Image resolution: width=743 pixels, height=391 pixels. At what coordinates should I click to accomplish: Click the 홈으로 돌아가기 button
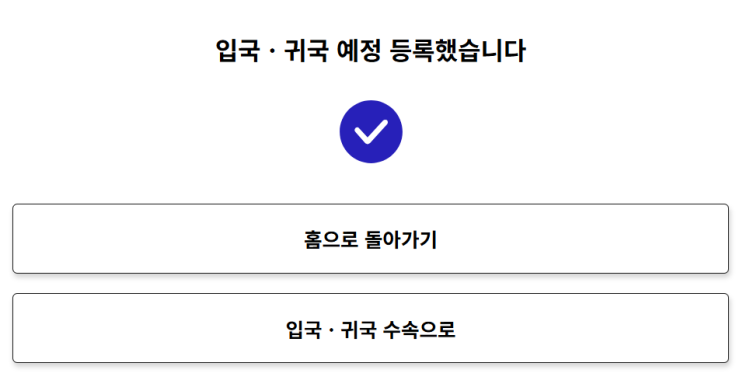click(x=371, y=239)
